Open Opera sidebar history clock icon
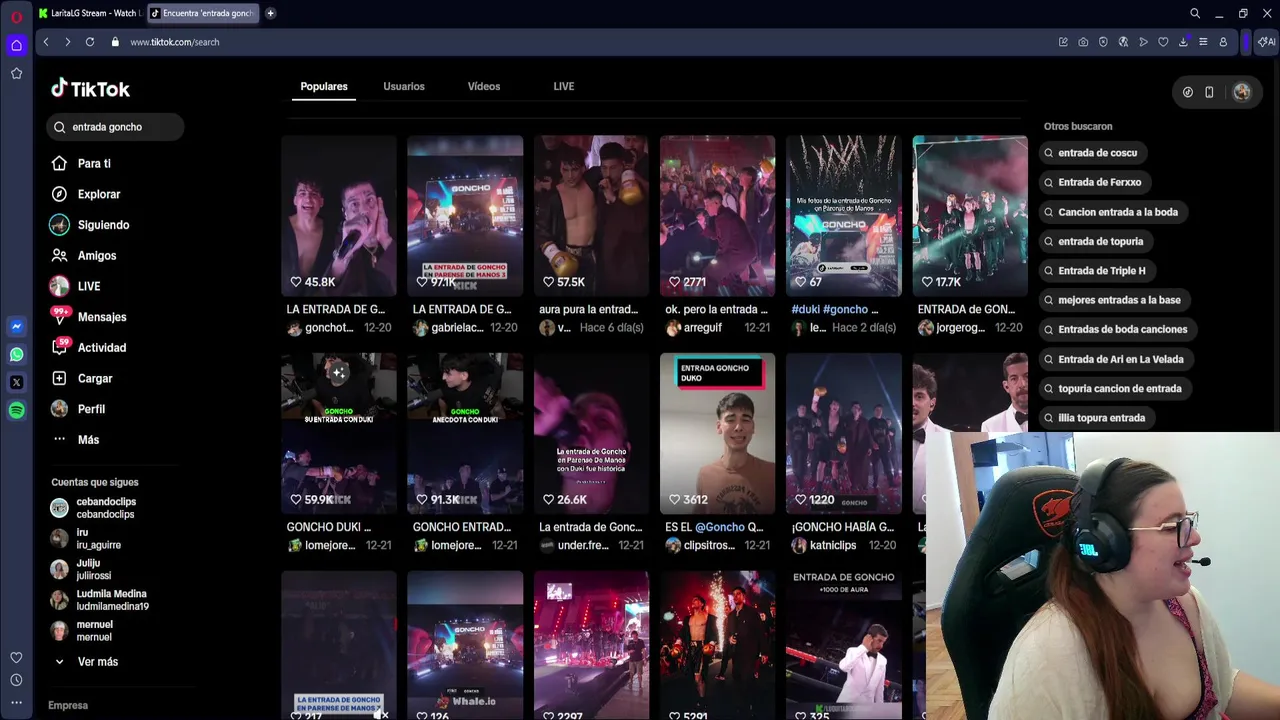 16,680
